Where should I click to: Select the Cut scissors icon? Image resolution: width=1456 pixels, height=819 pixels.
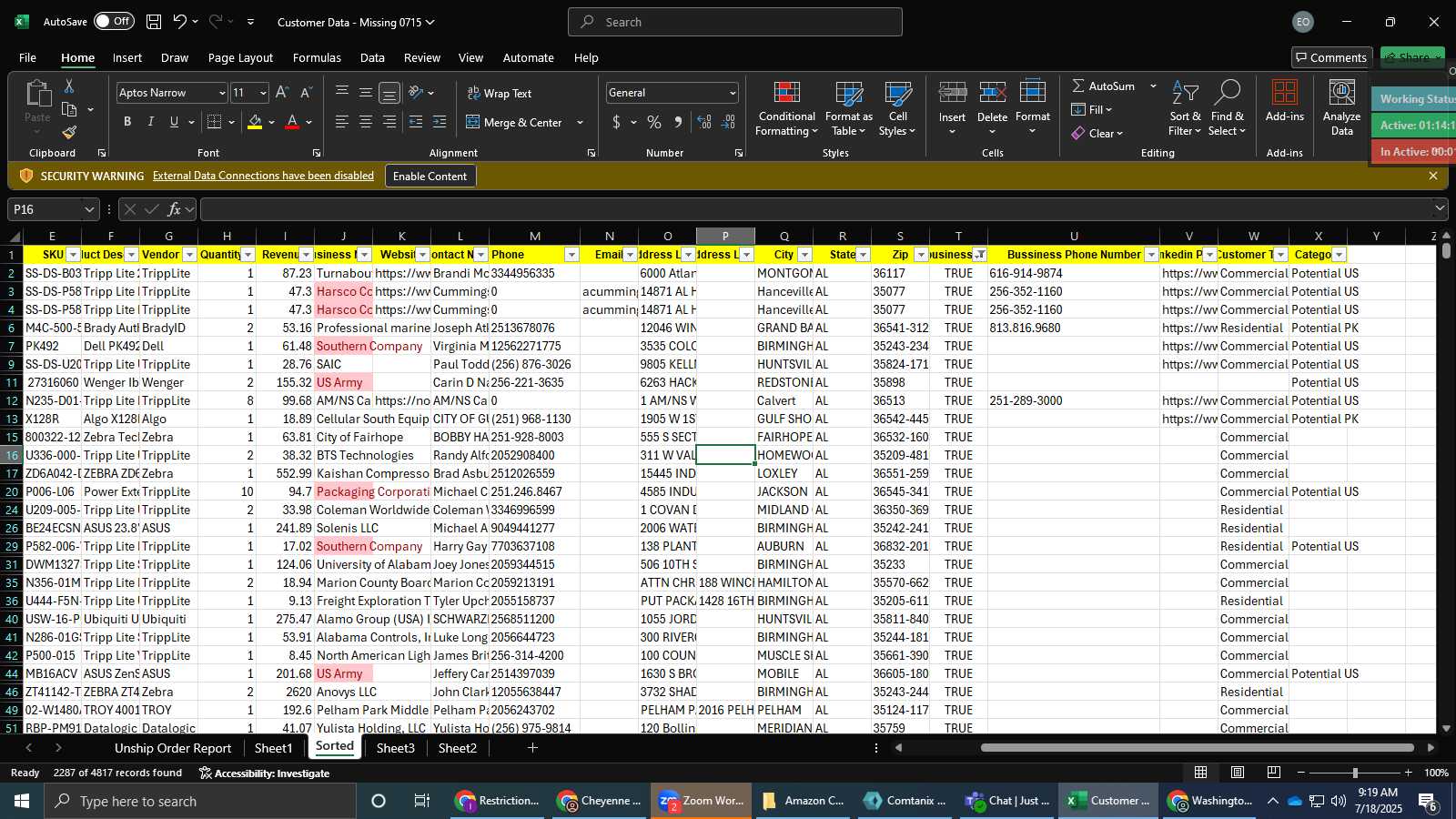[x=69, y=86]
